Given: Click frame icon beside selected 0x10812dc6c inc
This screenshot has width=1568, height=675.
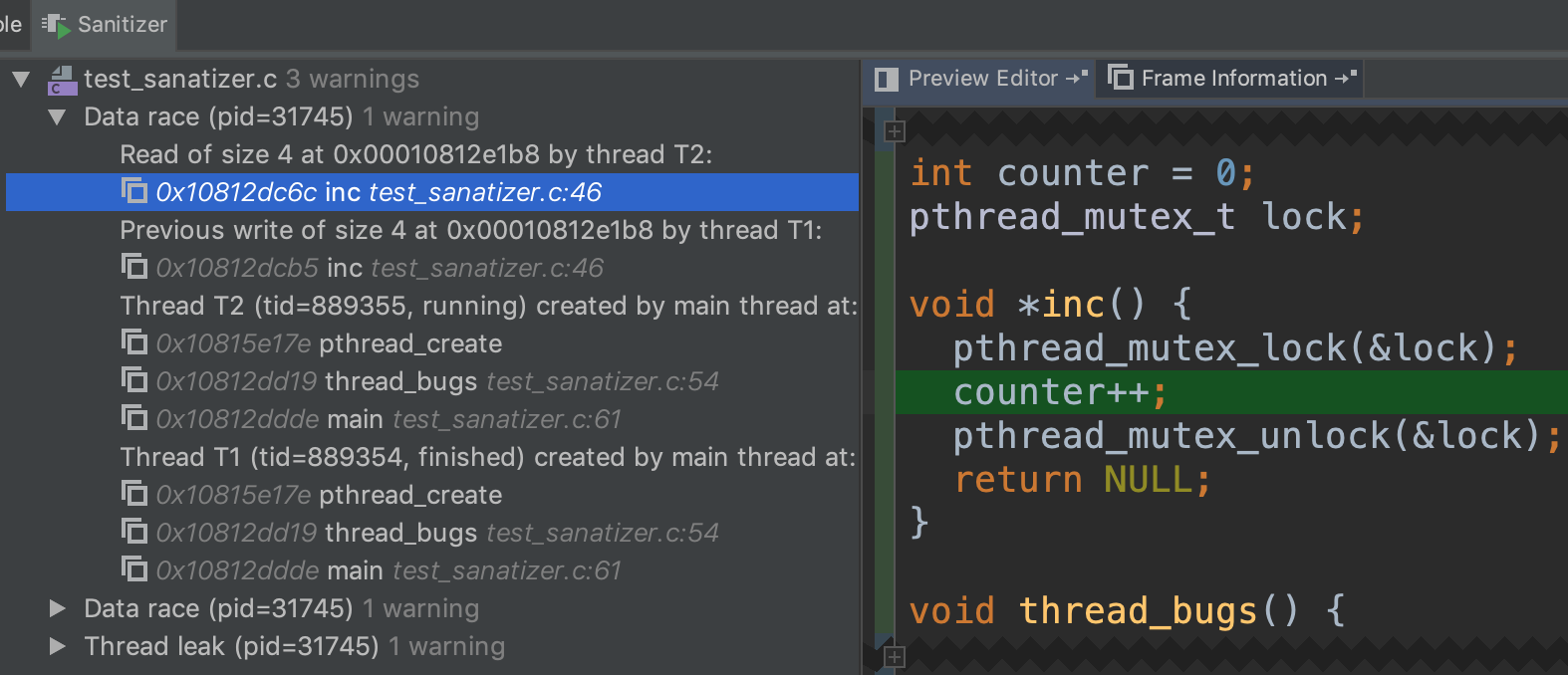Looking at the screenshot, I should [133, 191].
